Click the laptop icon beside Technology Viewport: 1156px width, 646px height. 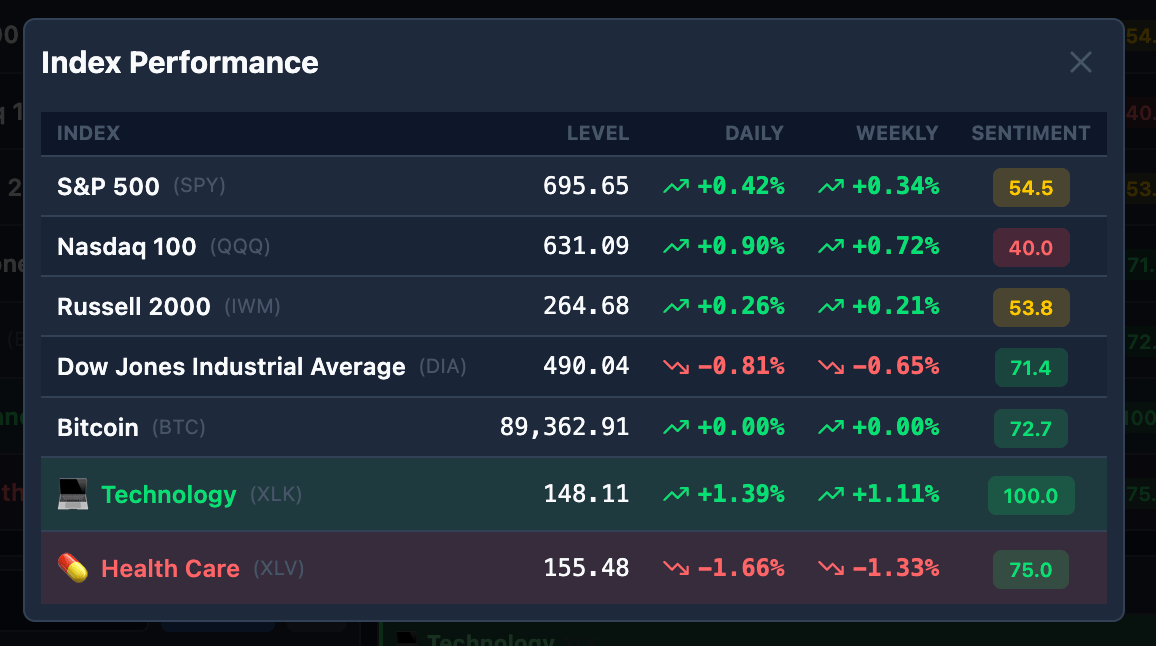click(x=73, y=494)
